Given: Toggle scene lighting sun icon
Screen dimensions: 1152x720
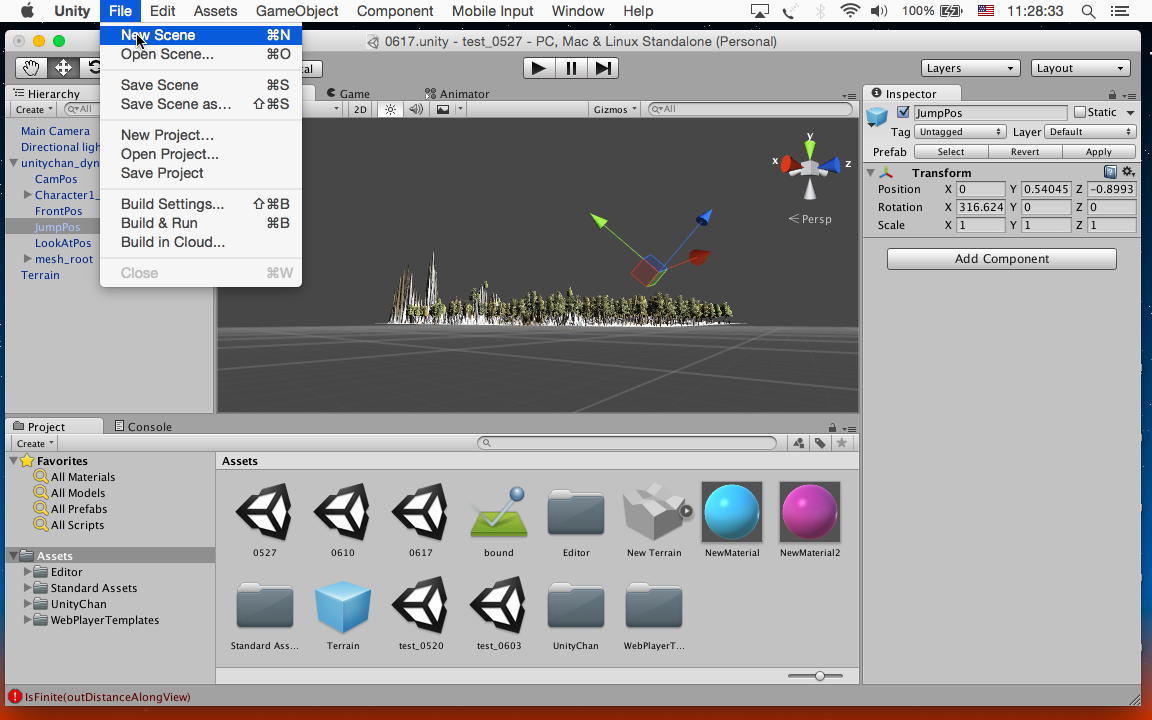Looking at the screenshot, I should click(x=391, y=109).
